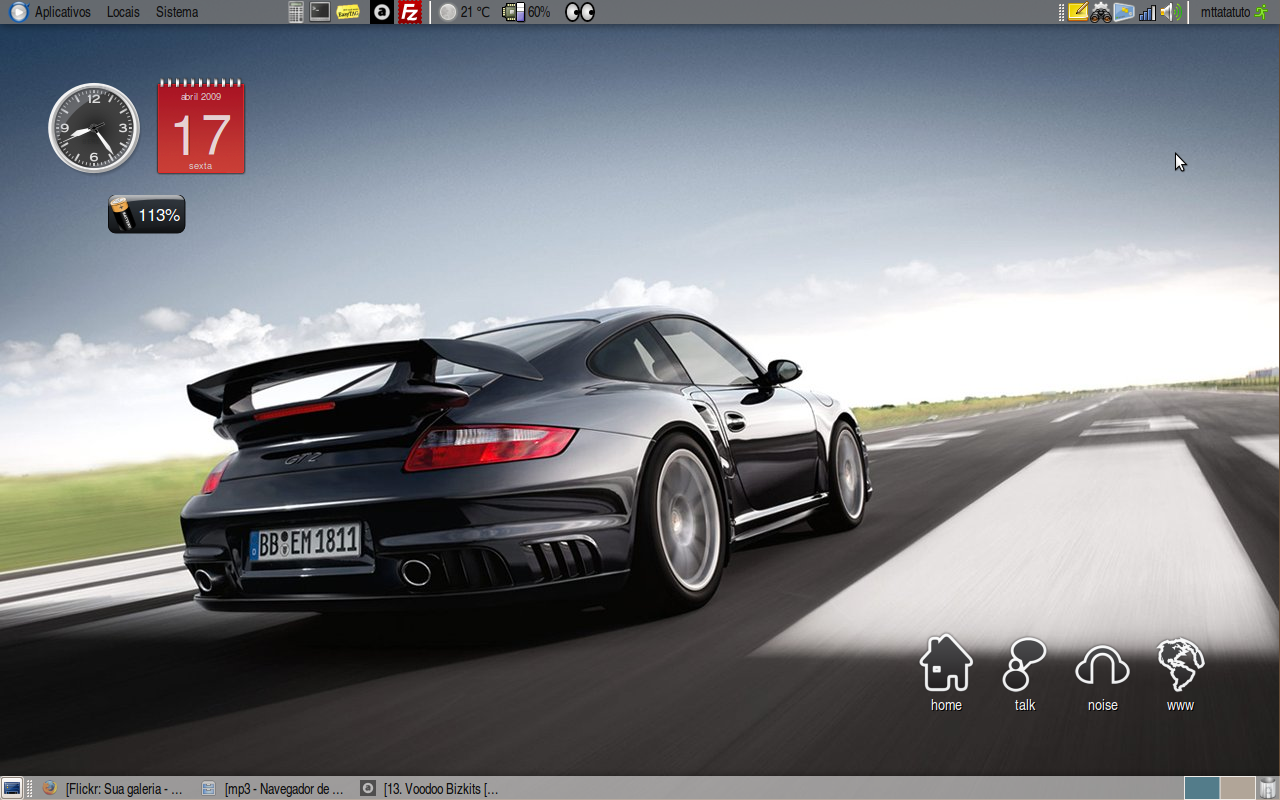This screenshot has width=1280, height=800.
Task: Open the Sistema menu
Action: tap(177, 12)
